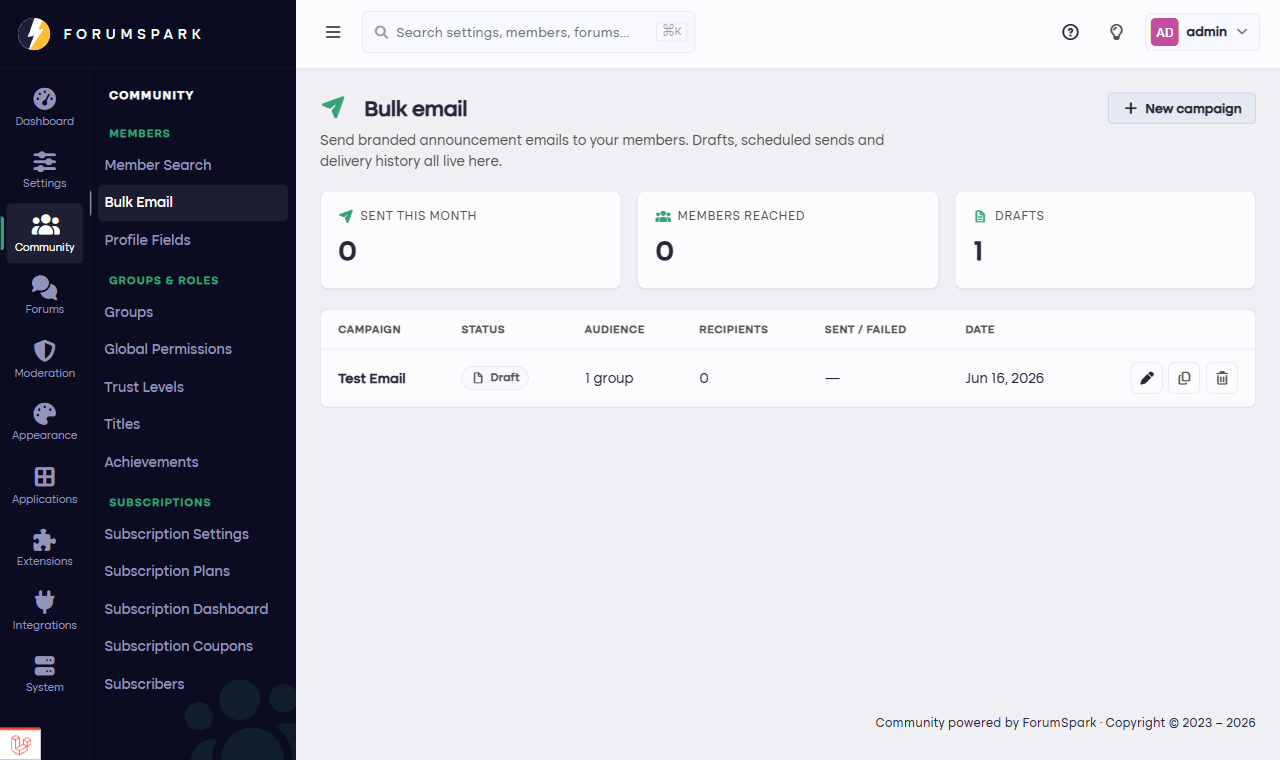Open the Appearance palette icon
1280x760 pixels.
tap(45, 414)
